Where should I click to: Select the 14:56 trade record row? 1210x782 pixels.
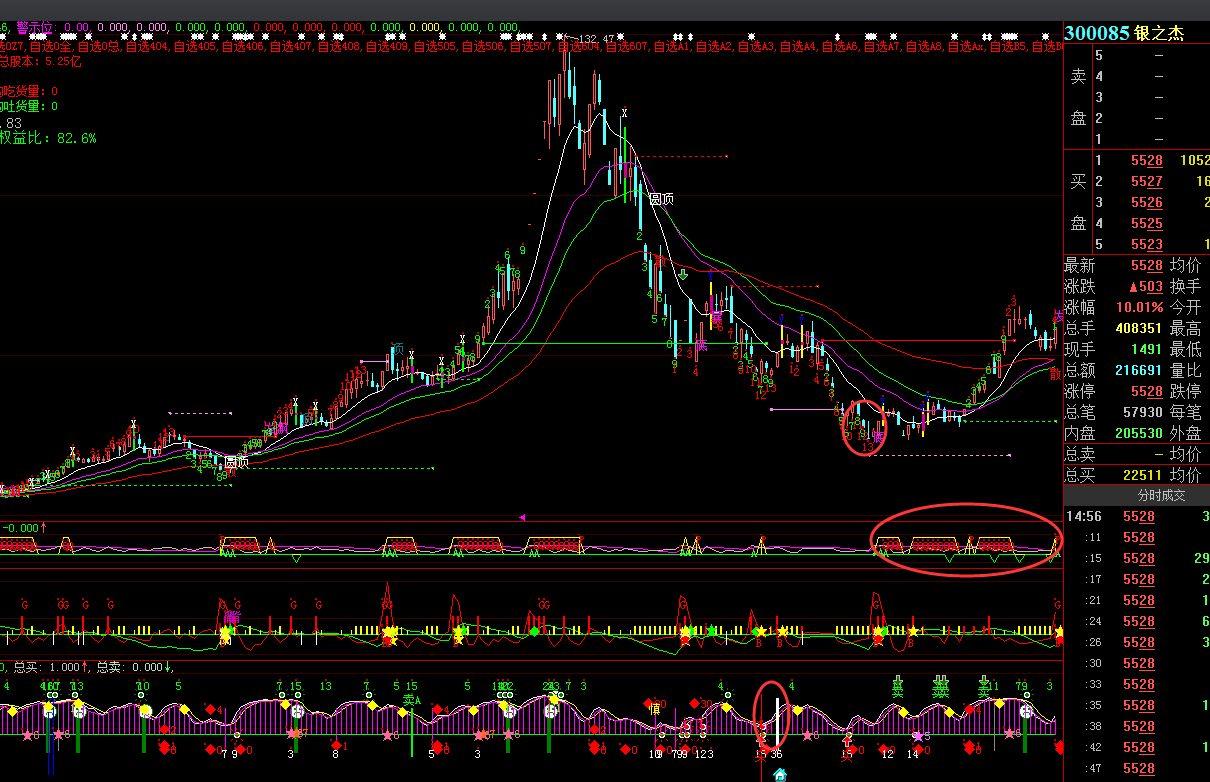tap(1136, 517)
